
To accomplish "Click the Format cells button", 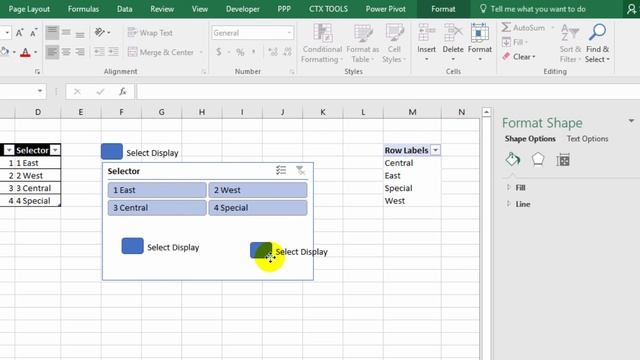I will pyautogui.click(x=480, y=43).
